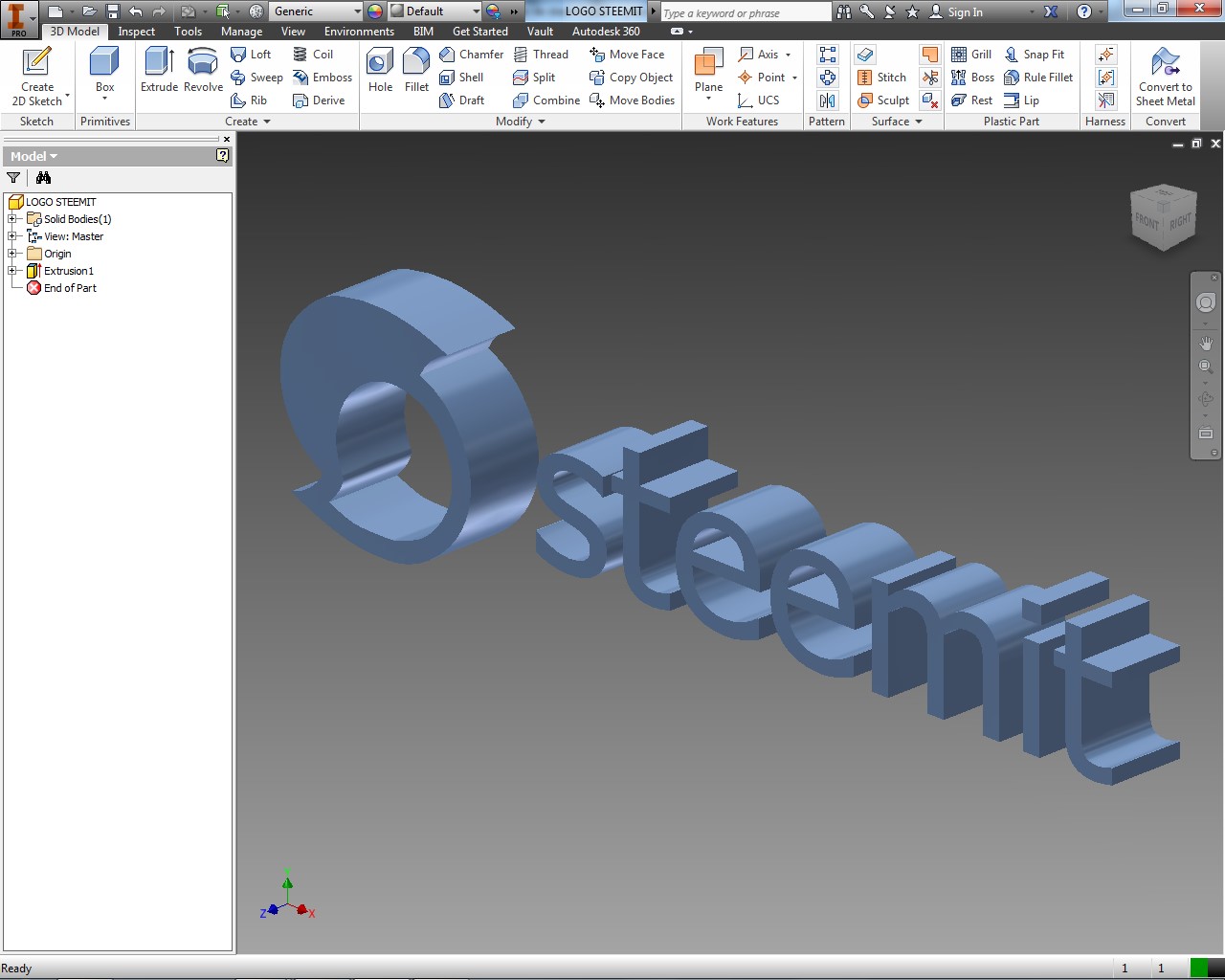The width and height of the screenshot is (1225, 980).
Task: Click the keyword search field
Action: point(745,12)
